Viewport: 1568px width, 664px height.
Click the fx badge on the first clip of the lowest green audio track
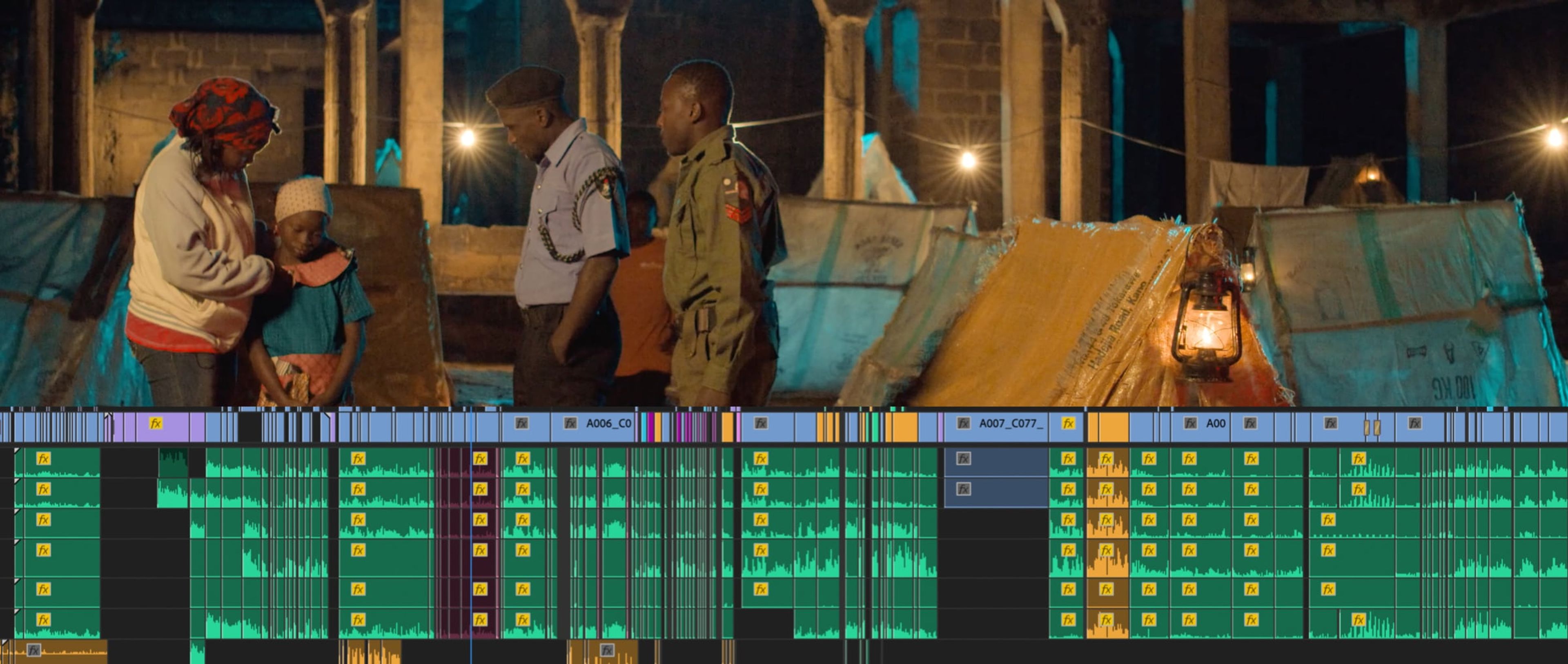43,619
